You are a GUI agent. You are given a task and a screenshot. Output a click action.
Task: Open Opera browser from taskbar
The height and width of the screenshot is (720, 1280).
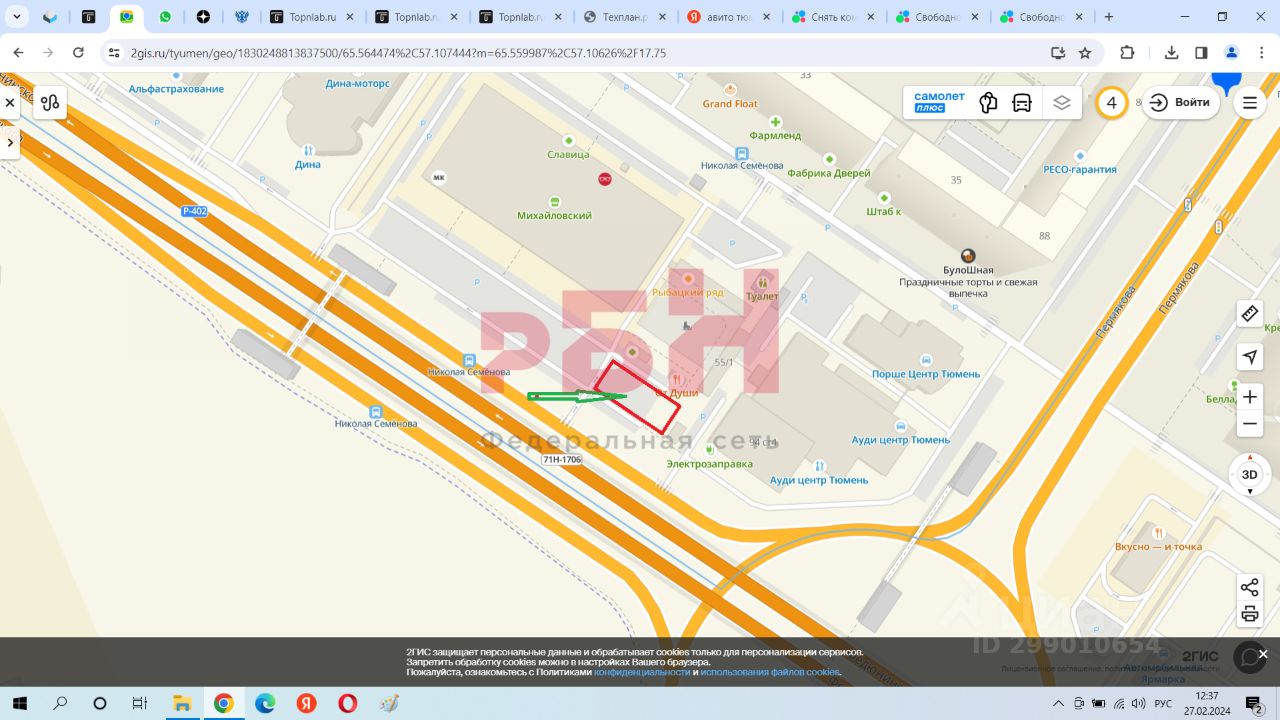click(x=347, y=703)
